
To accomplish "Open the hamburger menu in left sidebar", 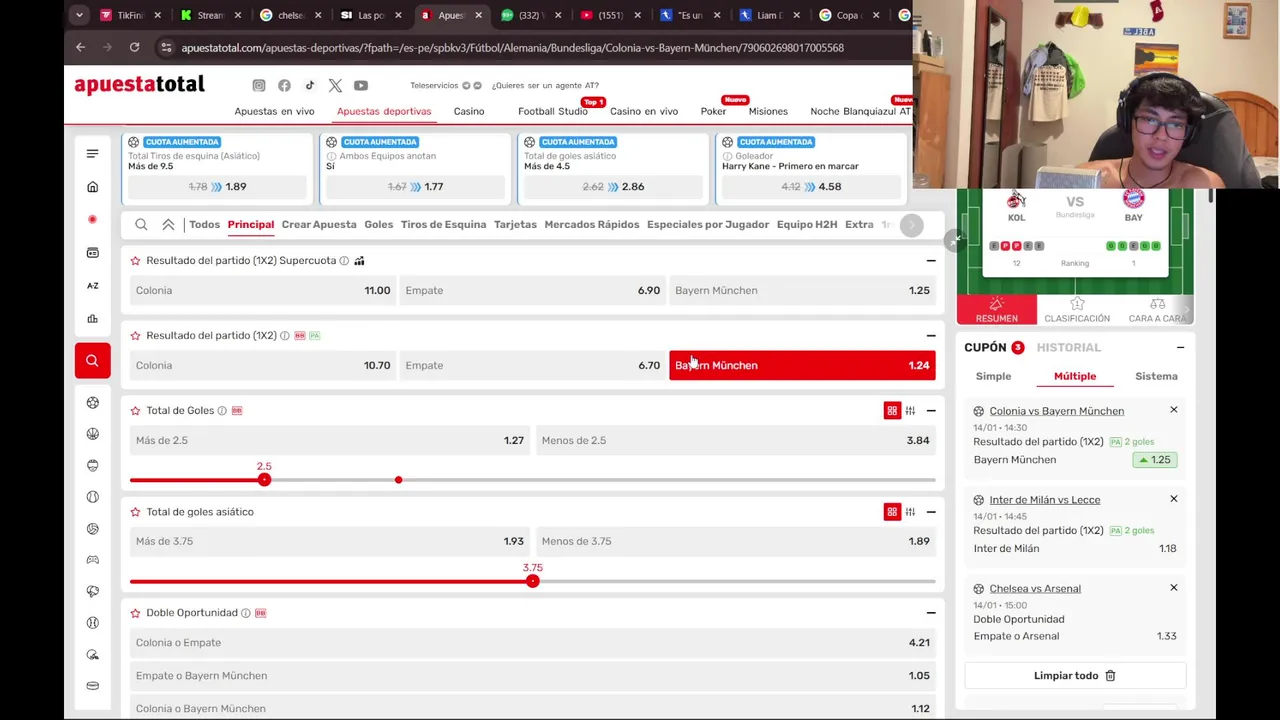I will click(x=92, y=153).
